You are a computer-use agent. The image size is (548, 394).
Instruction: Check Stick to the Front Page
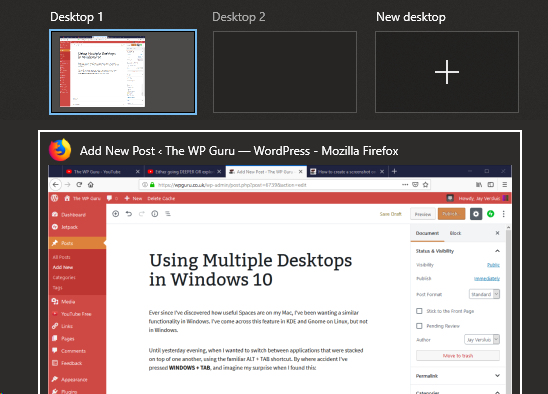coord(419,311)
